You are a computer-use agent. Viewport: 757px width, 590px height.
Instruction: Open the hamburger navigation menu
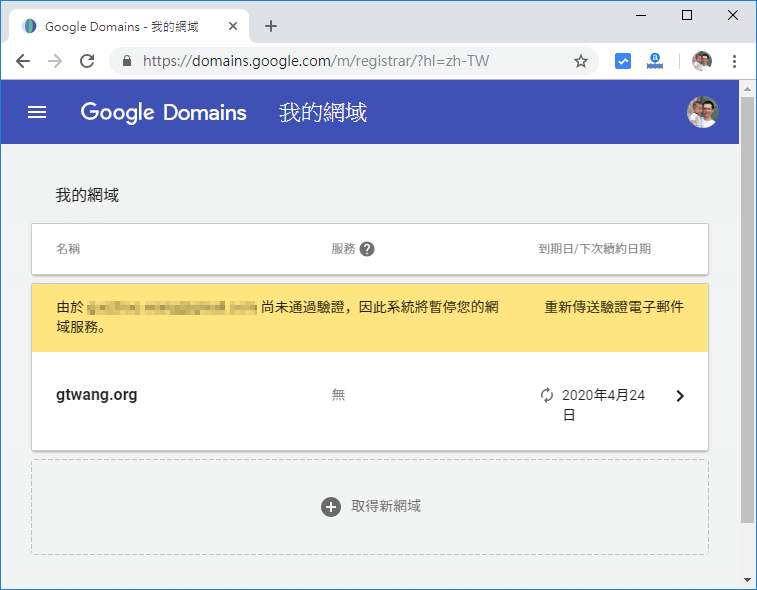click(37, 112)
